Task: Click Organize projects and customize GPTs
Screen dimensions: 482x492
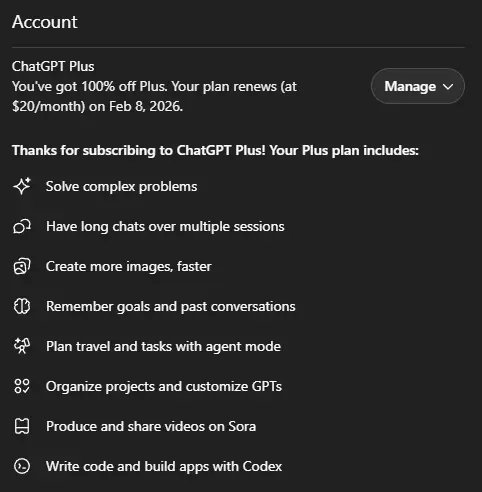Action: (x=164, y=387)
